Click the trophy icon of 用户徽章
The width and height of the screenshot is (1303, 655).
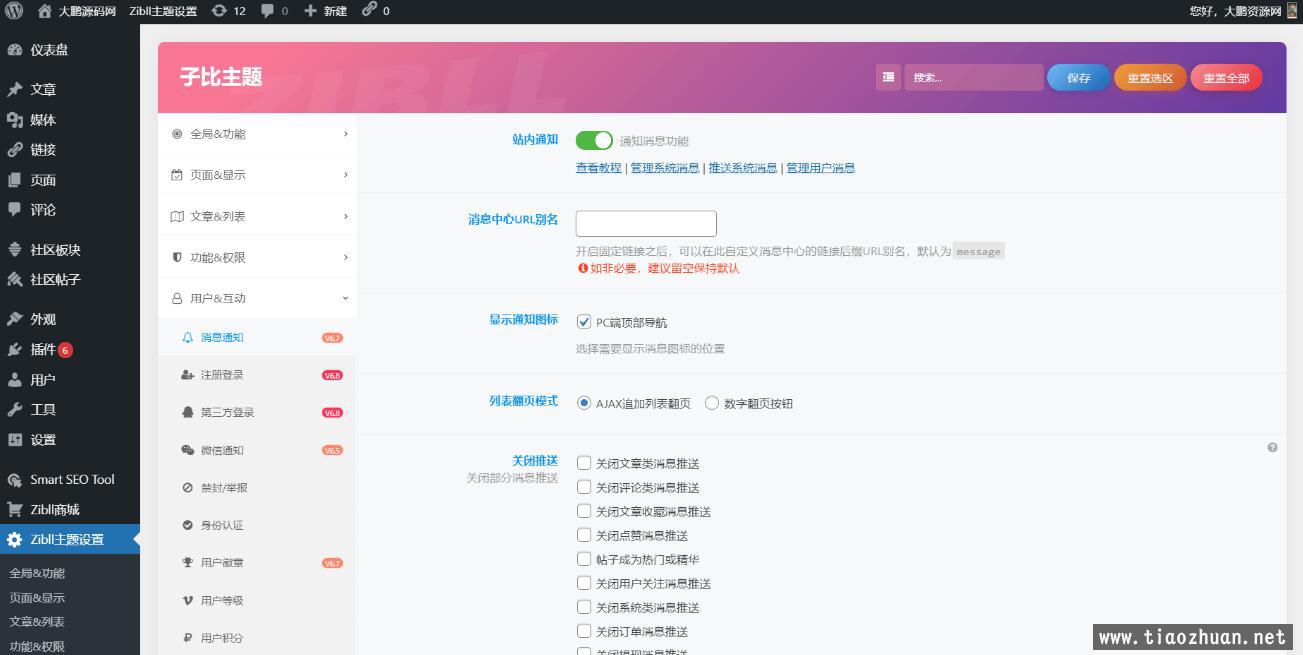187,562
